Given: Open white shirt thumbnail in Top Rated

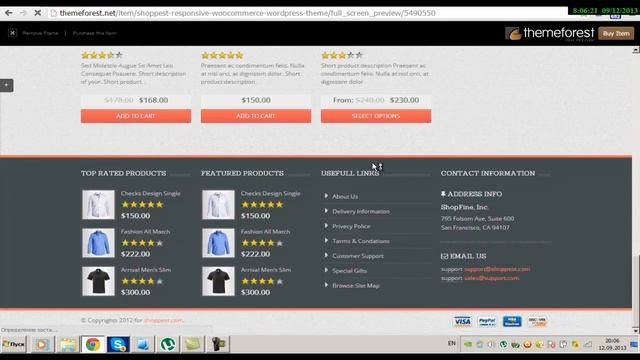Looking at the screenshot, I should [x=98, y=204].
